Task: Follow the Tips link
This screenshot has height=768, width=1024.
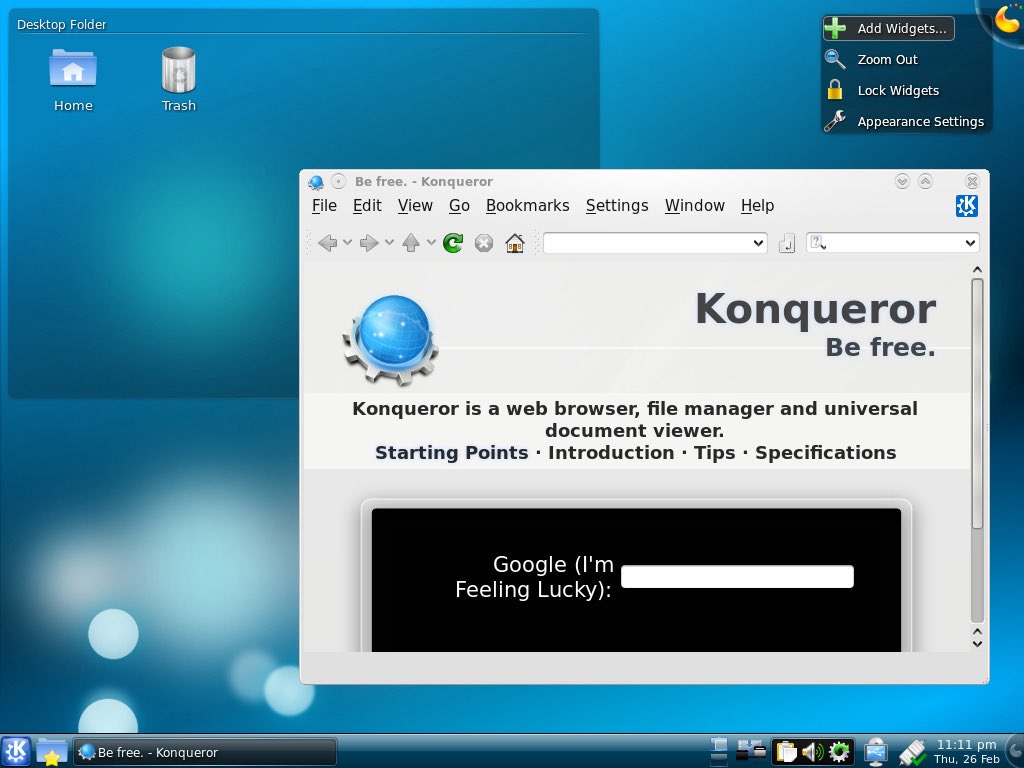Action: pos(714,453)
